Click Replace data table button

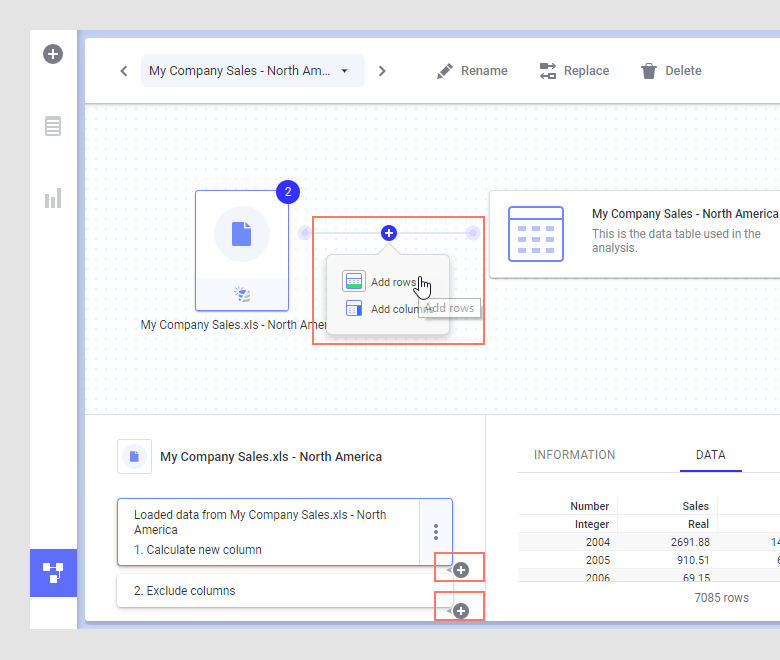[x=574, y=71]
